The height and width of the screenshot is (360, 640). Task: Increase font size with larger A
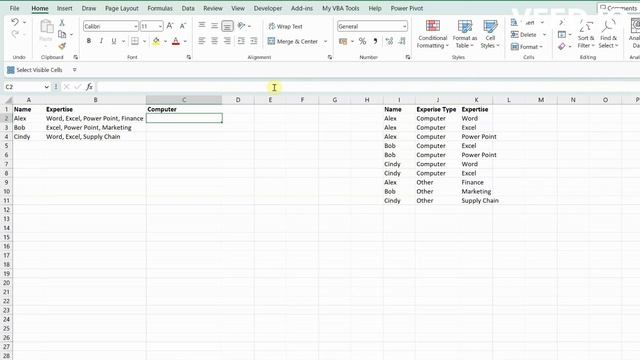(x=170, y=26)
